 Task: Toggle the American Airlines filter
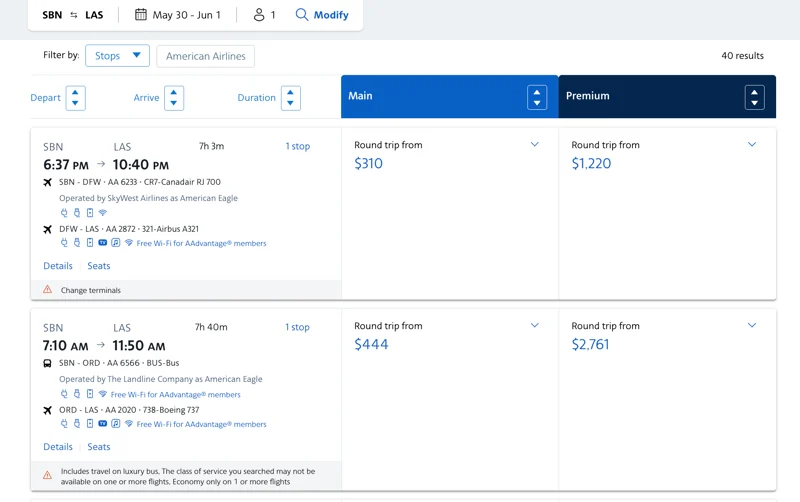click(206, 56)
